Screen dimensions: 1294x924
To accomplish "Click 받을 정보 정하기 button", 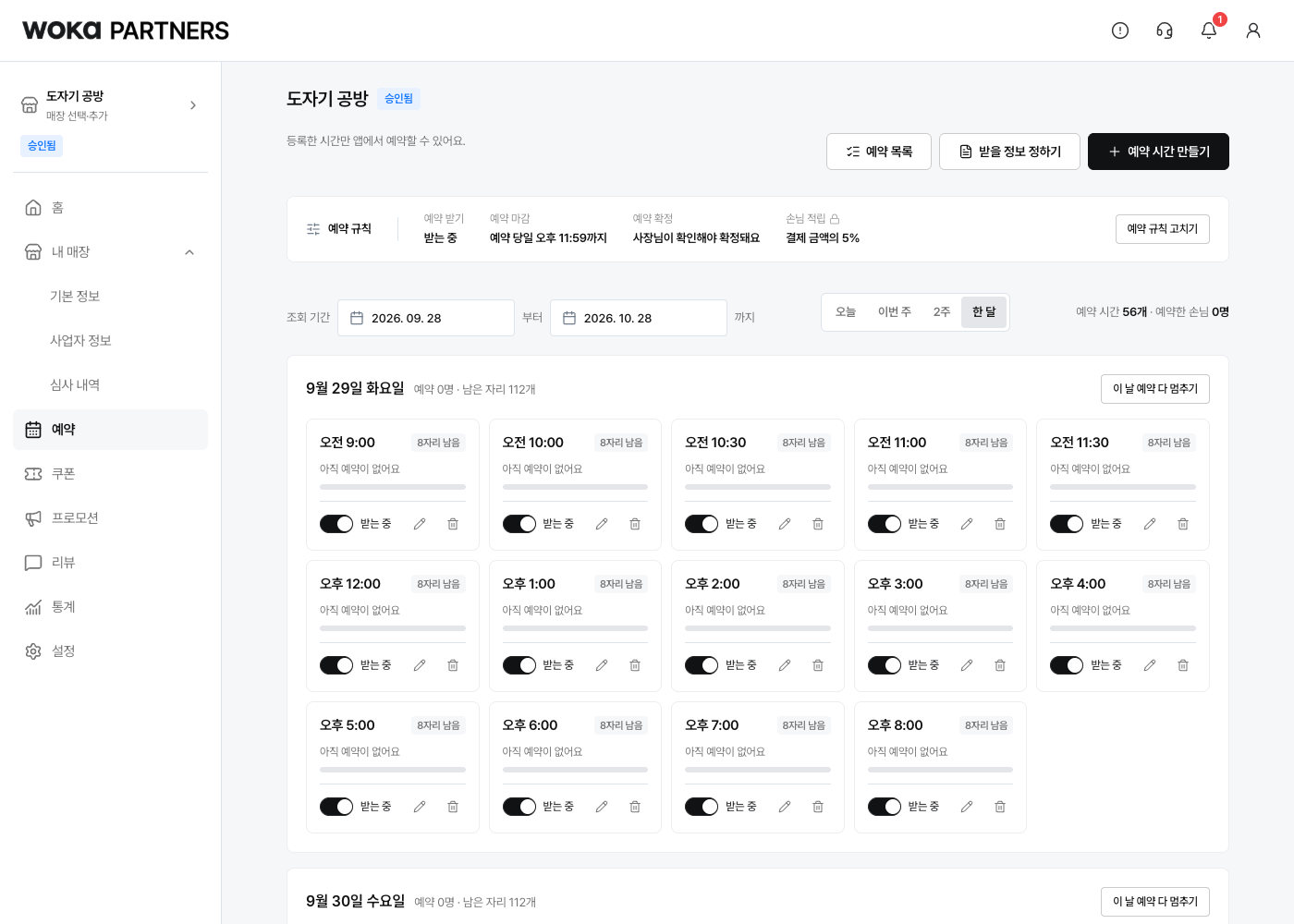I will [1009, 152].
